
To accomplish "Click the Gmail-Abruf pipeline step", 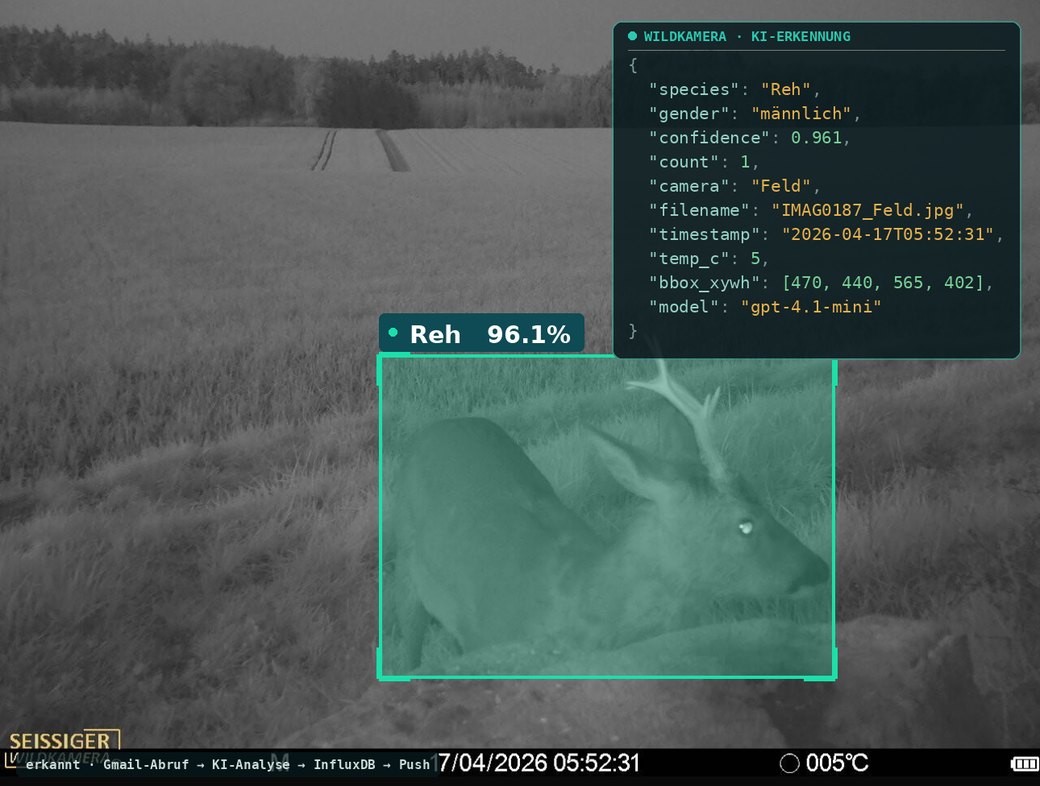I will [x=146, y=765].
